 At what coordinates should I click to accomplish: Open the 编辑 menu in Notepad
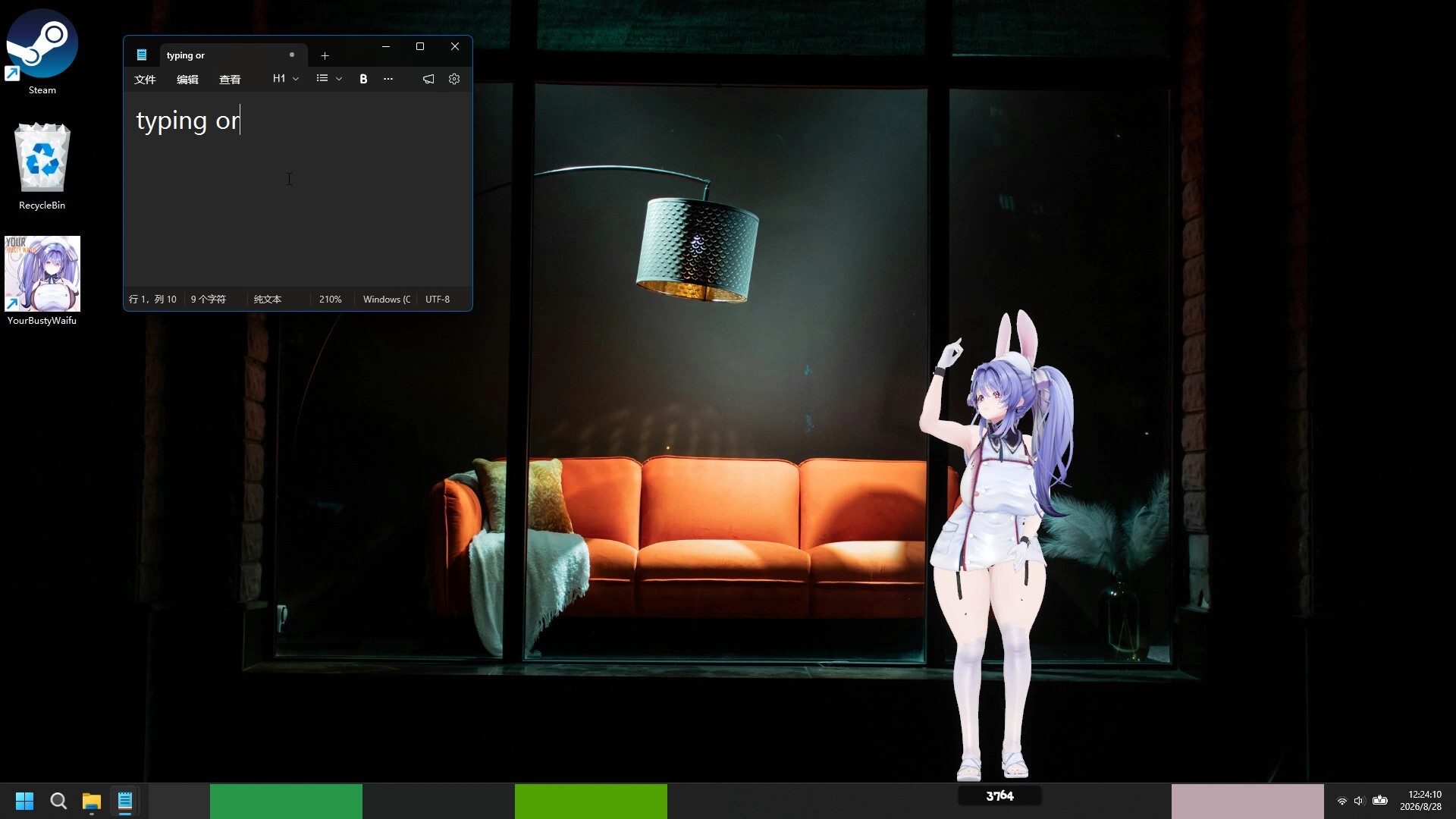[187, 79]
